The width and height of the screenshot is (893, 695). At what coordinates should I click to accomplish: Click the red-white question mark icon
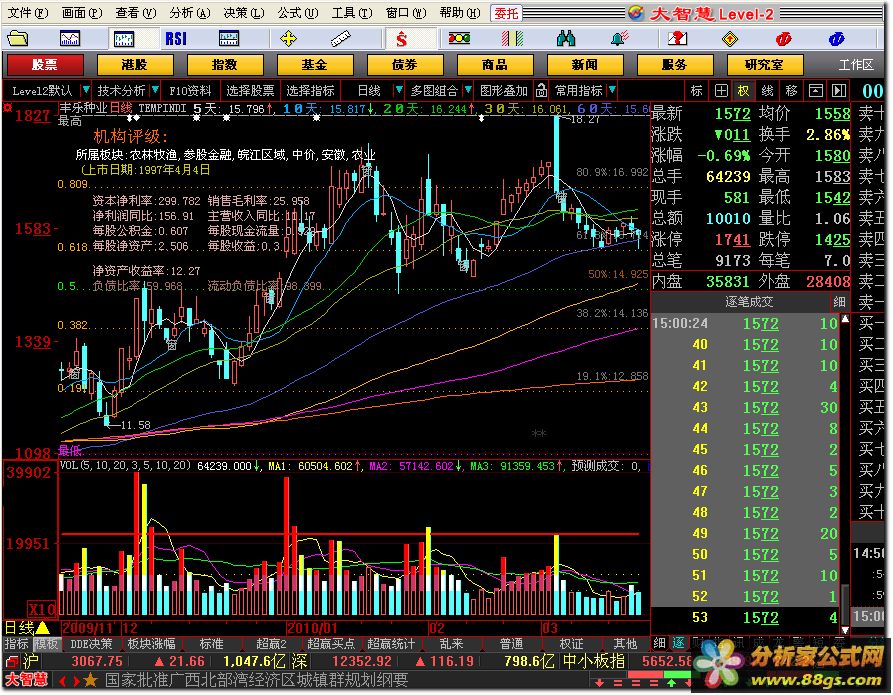click(677, 39)
